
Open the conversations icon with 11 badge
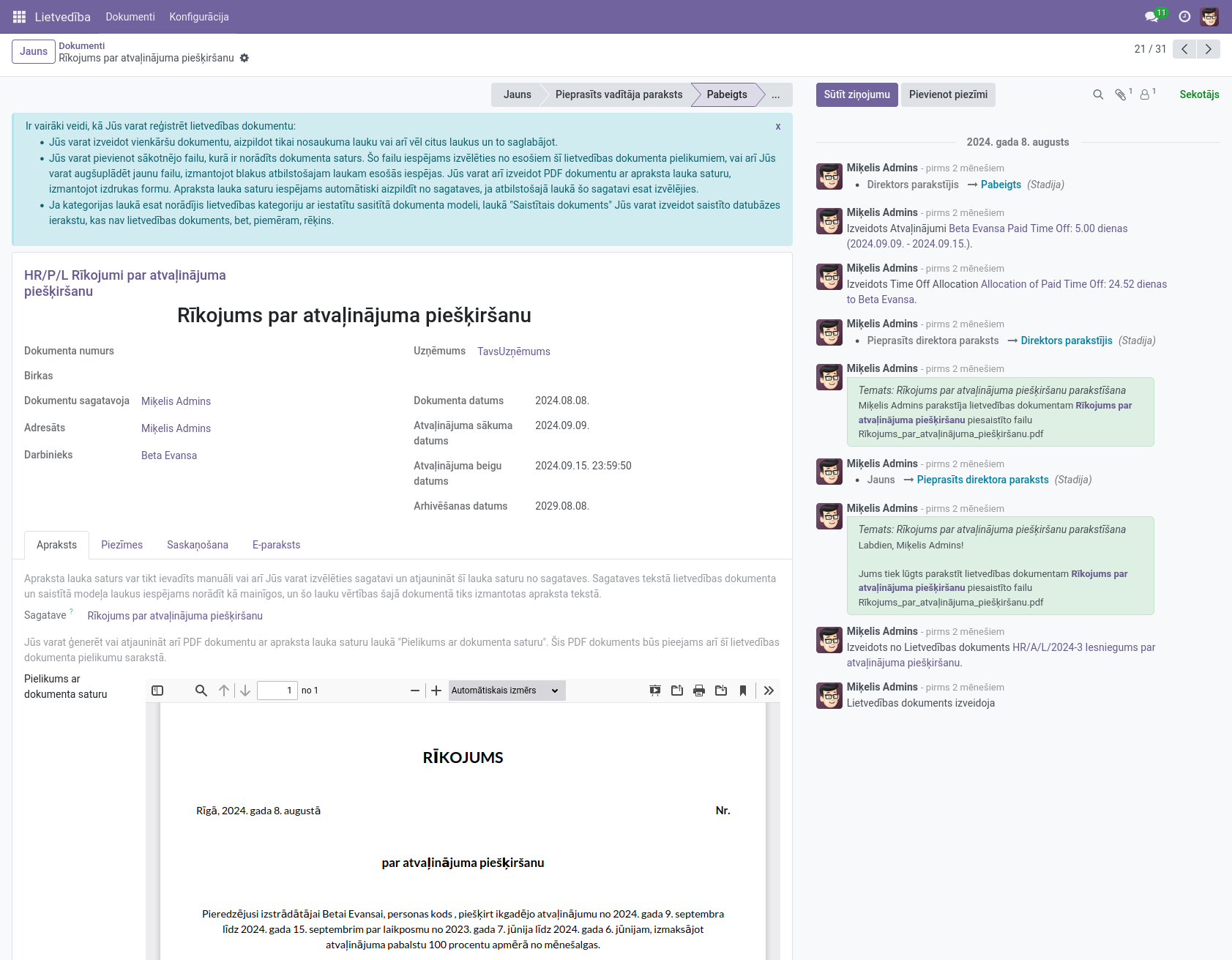pos(1152,17)
